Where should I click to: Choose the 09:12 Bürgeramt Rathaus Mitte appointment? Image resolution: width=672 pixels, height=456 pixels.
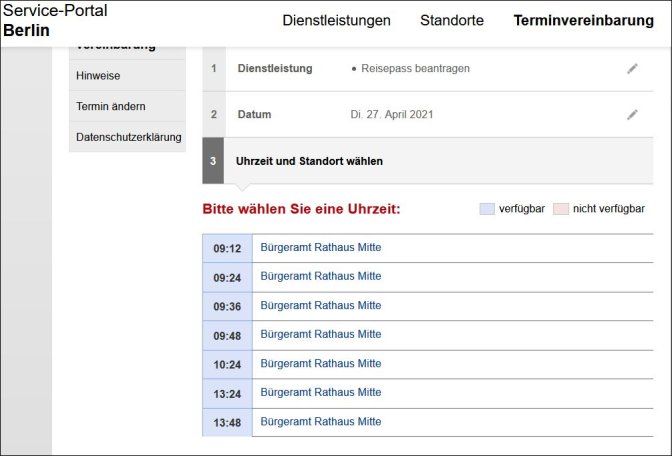321,247
